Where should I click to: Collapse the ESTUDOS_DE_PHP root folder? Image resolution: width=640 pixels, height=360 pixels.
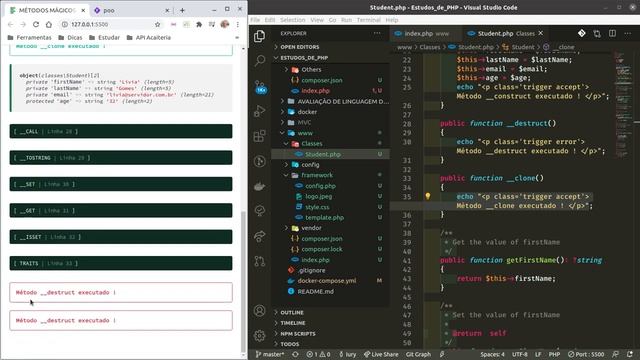[x=304, y=58]
